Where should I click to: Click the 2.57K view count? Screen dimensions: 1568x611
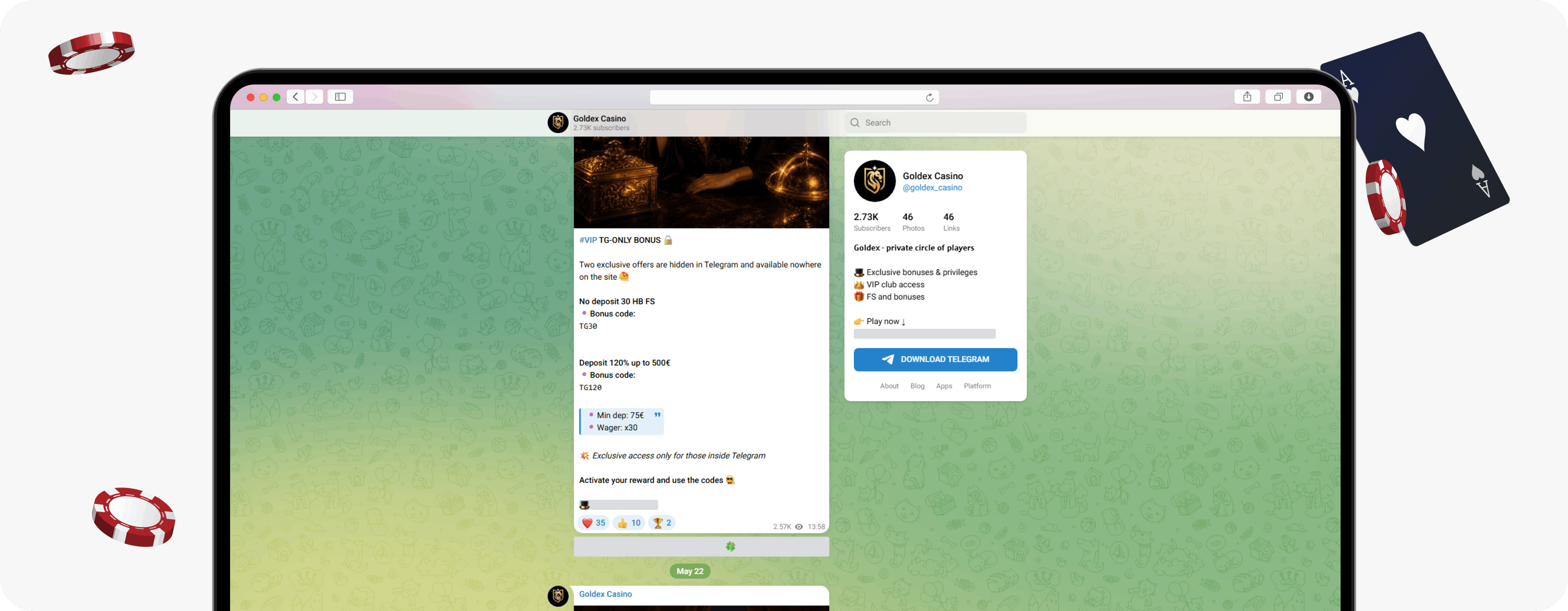click(782, 527)
